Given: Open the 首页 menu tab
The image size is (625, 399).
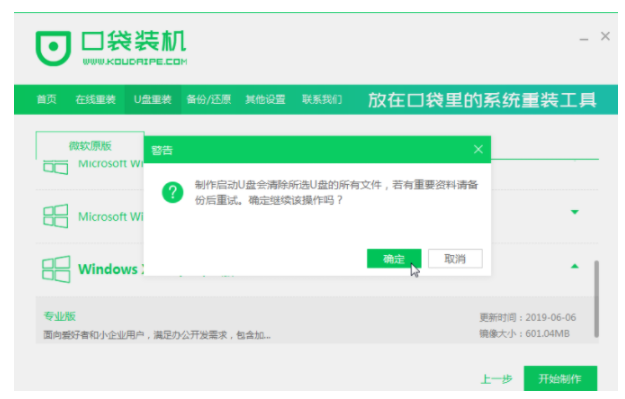Looking at the screenshot, I should [47, 99].
